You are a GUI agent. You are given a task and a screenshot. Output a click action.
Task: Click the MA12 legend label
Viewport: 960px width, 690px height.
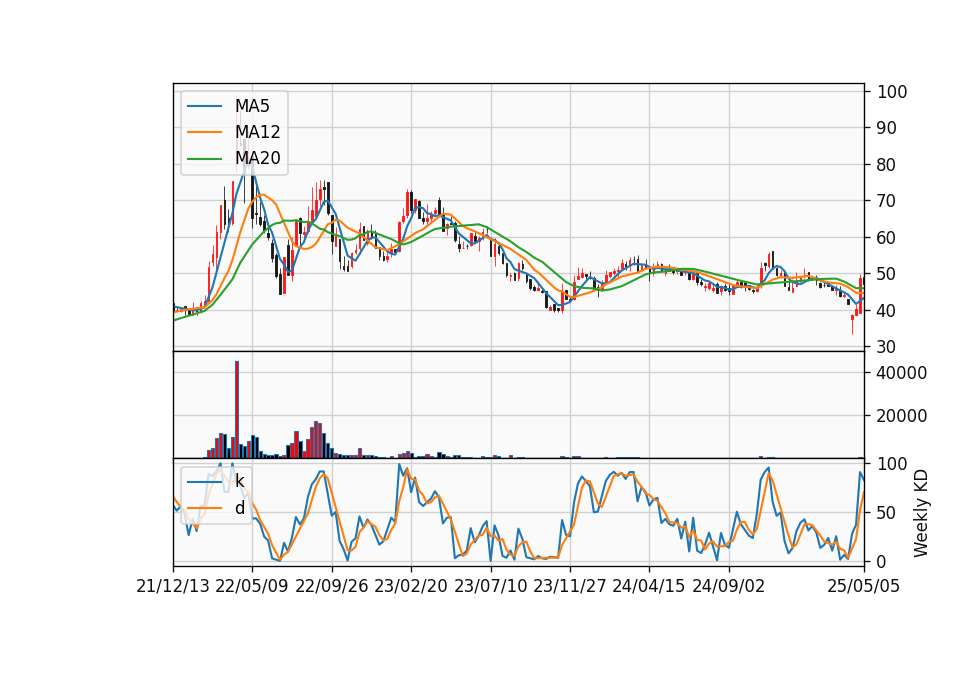[x=257, y=132]
